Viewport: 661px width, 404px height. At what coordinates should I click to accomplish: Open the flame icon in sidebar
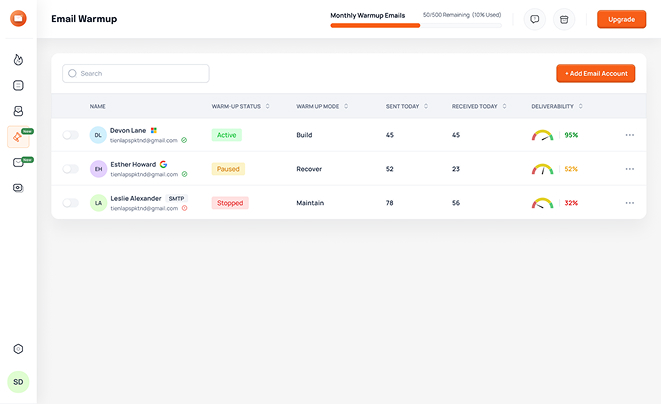[18, 60]
